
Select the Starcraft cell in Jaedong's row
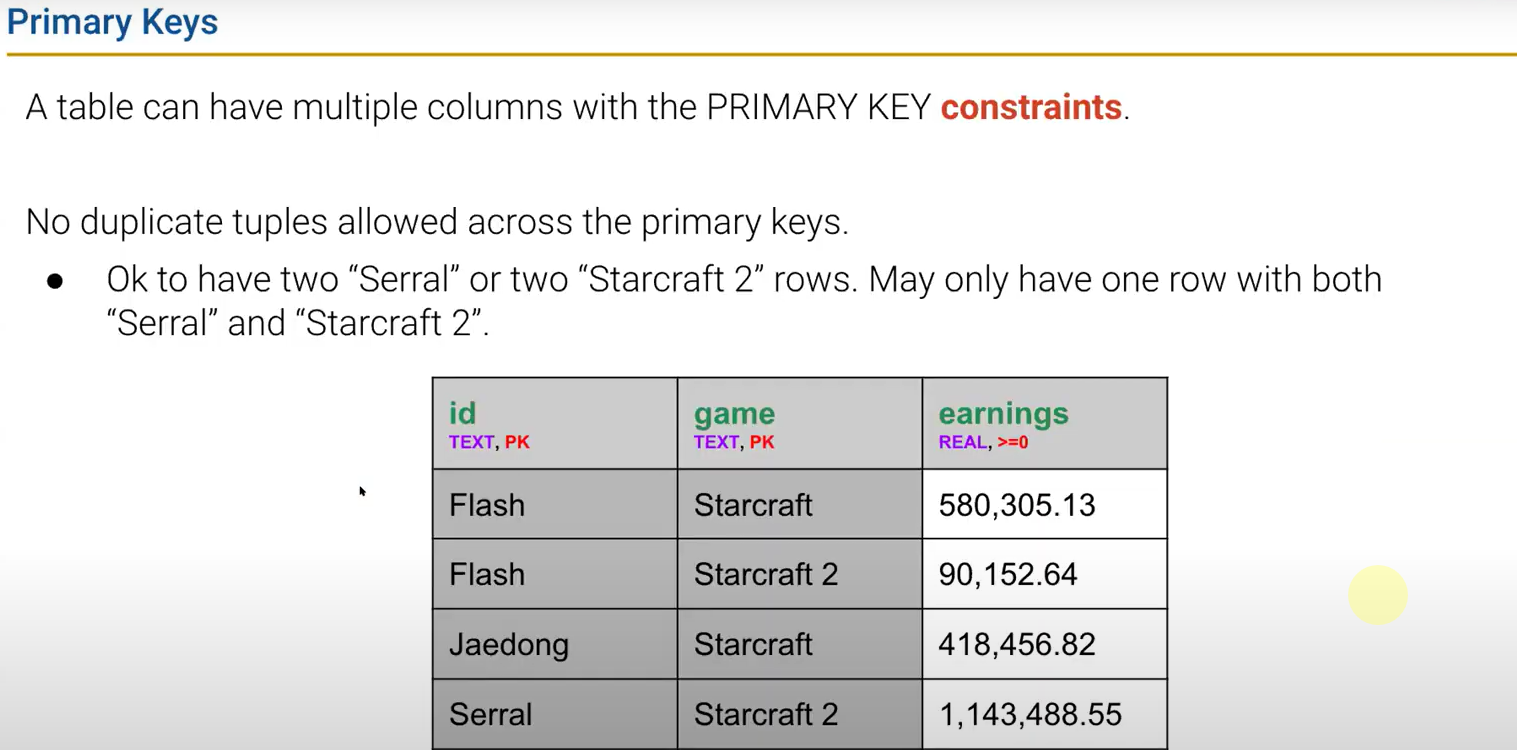coord(753,644)
